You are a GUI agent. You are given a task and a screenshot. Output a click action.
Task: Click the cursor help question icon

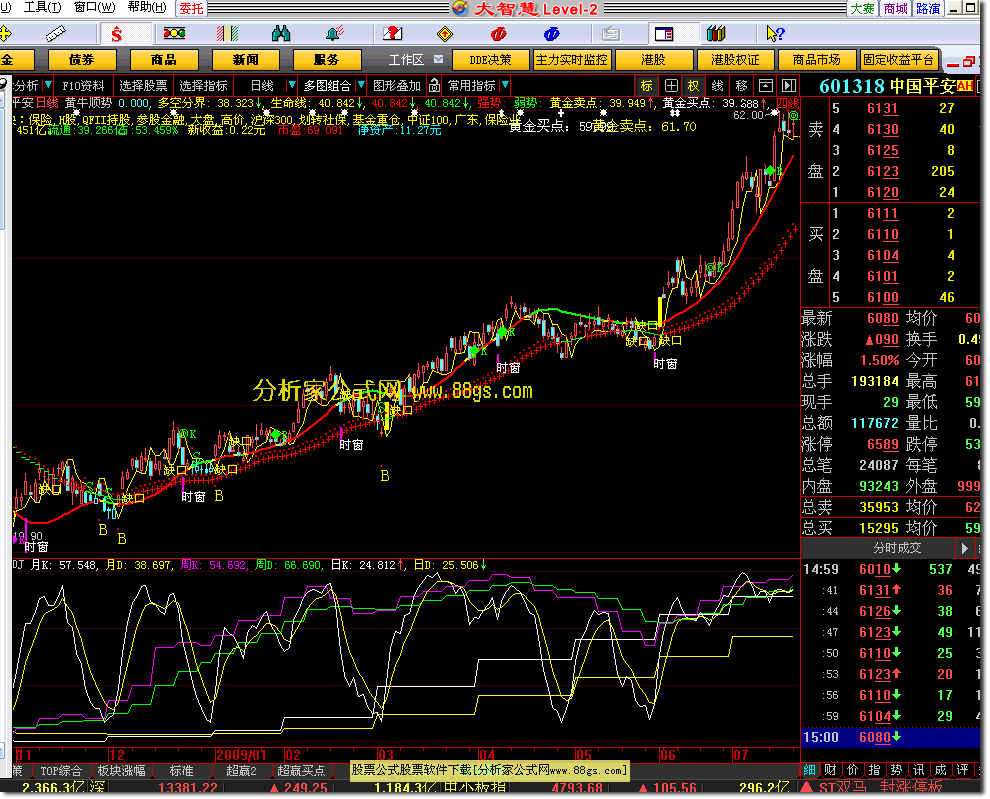pos(775,33)
